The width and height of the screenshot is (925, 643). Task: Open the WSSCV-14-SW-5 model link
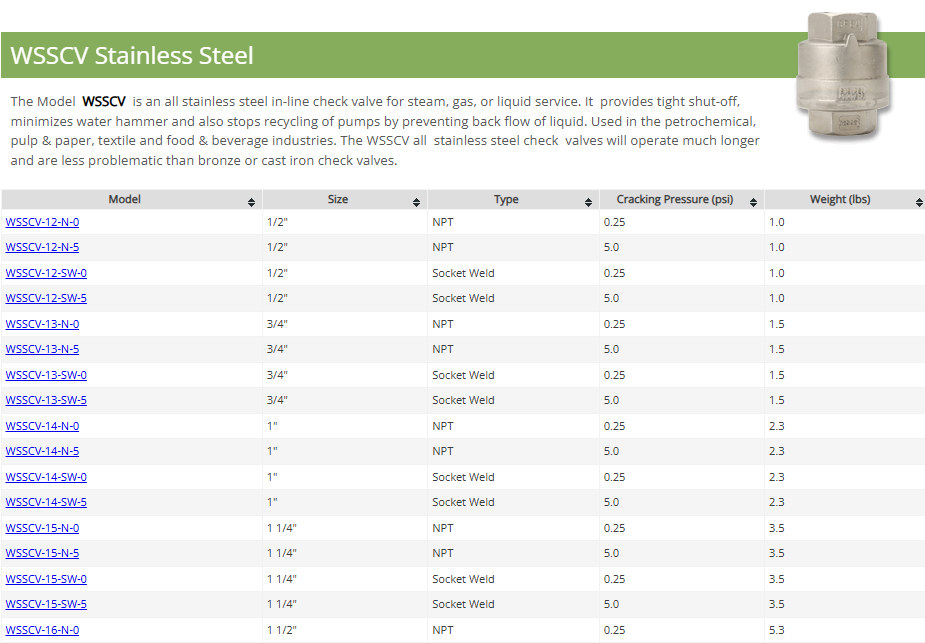tap(46, 502)
